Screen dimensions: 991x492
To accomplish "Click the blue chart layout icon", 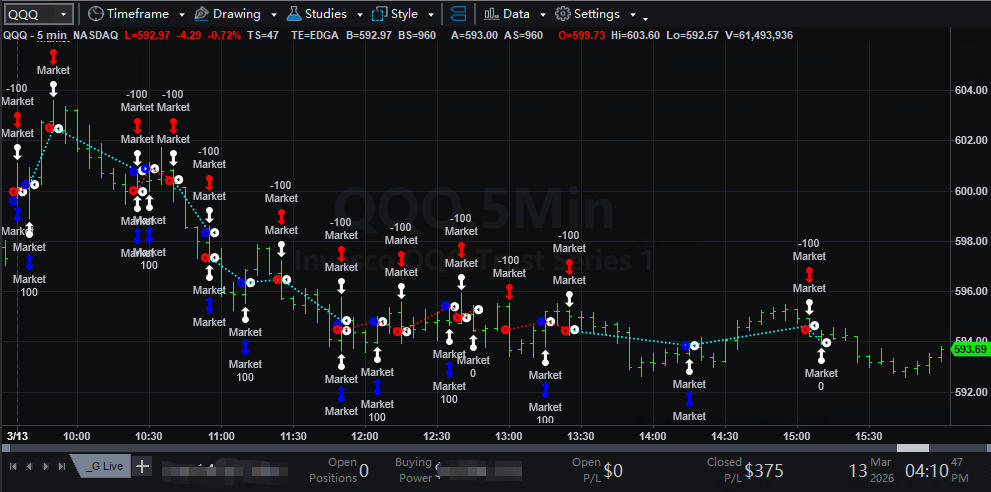I will pos(458,14).
